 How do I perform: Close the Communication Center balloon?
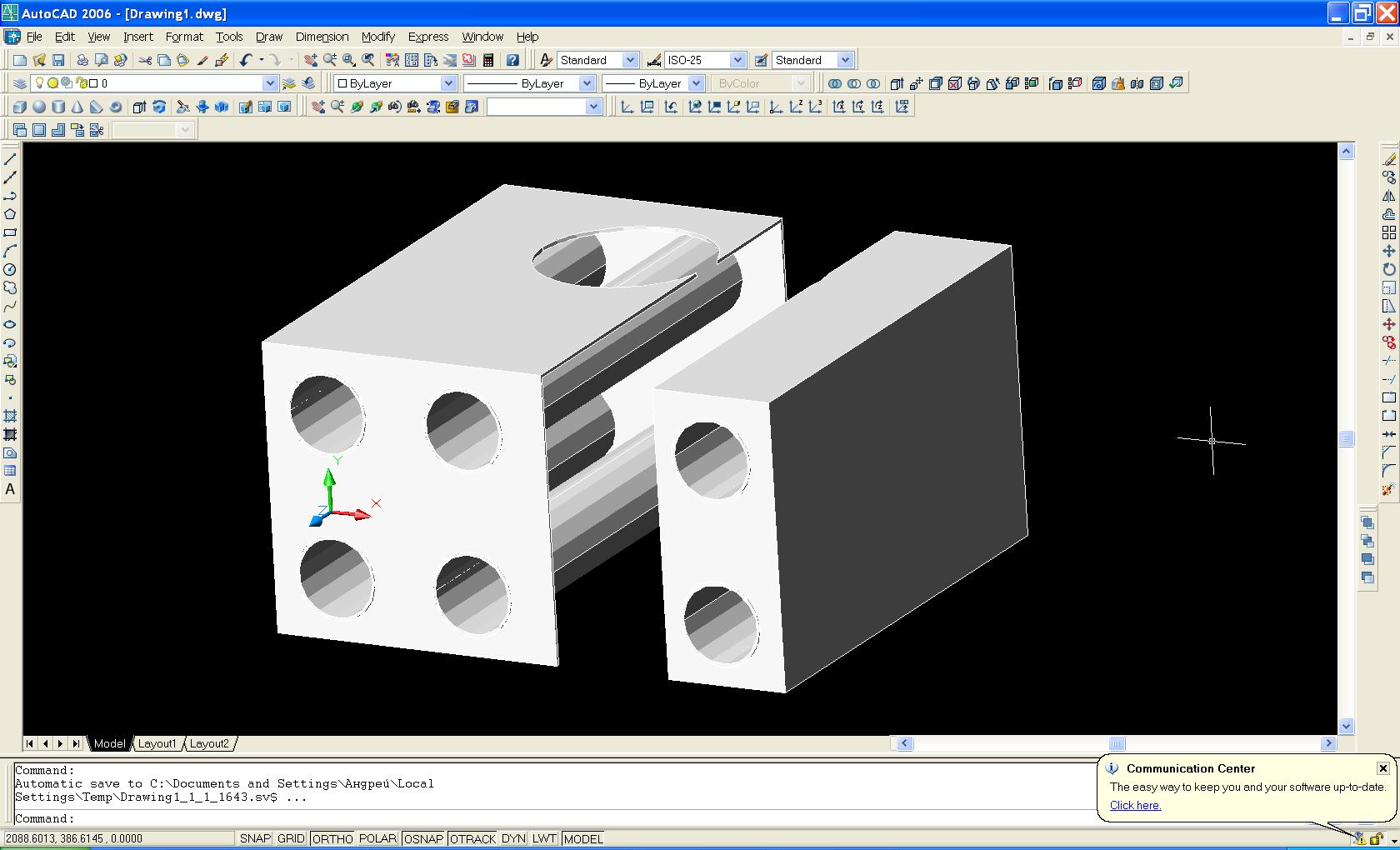[x=1382, y=768]
